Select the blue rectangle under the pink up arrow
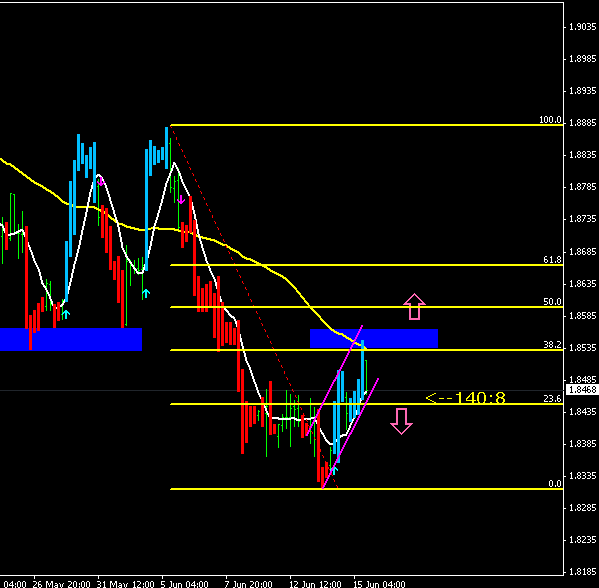 coord(374,339)
